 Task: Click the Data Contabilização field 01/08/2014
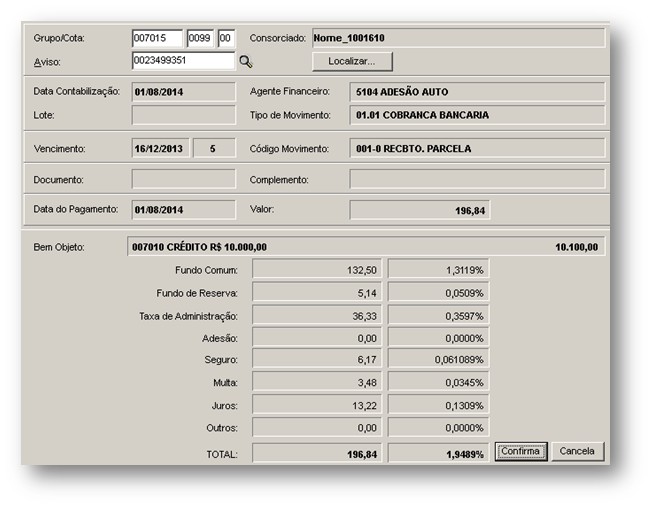click(183, 92)
